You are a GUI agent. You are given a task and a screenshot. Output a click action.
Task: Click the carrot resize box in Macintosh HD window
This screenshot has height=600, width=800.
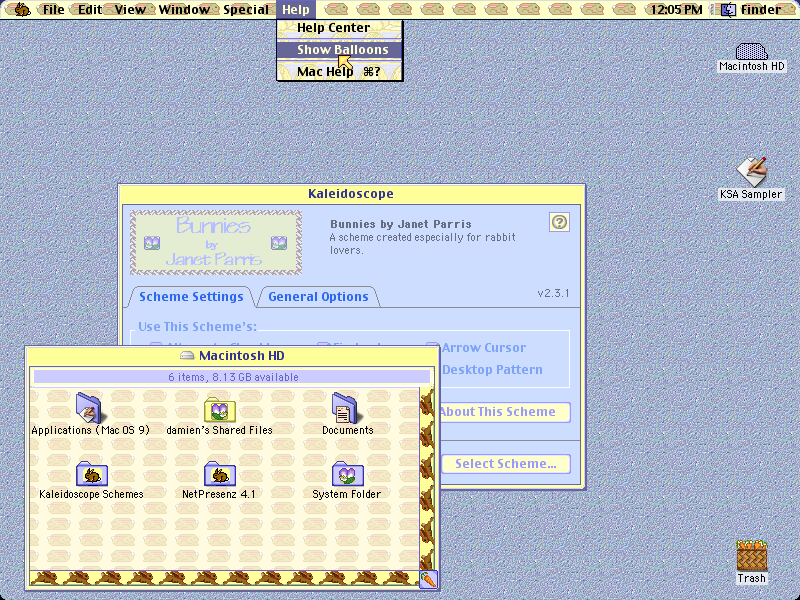[x=428, y=579]
